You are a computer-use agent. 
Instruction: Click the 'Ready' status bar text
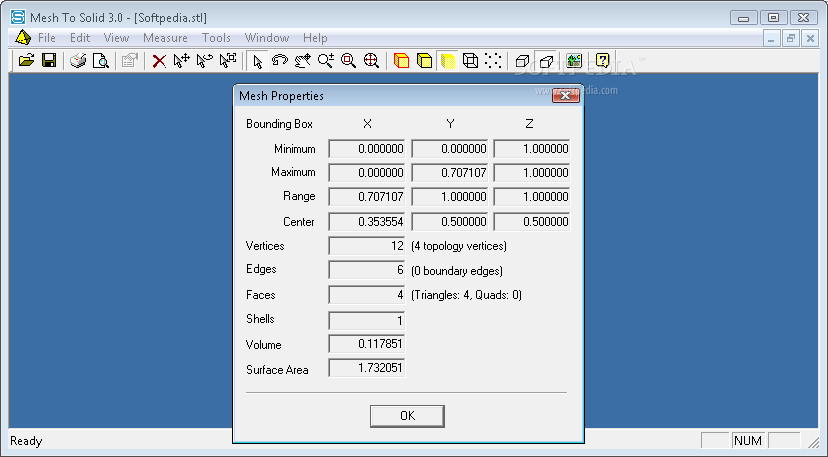pos(26,441)
